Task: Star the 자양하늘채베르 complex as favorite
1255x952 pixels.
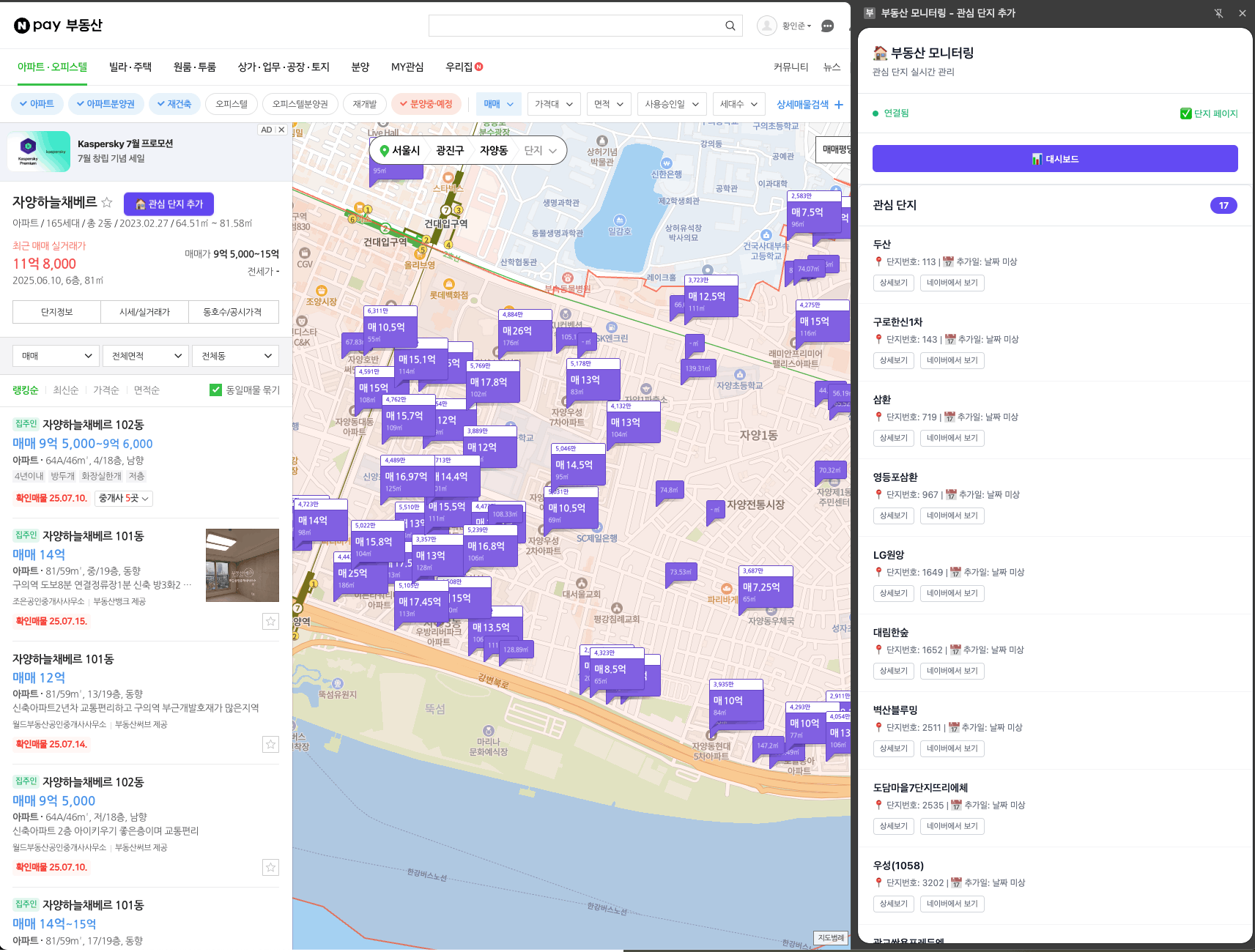Action: 107,202
